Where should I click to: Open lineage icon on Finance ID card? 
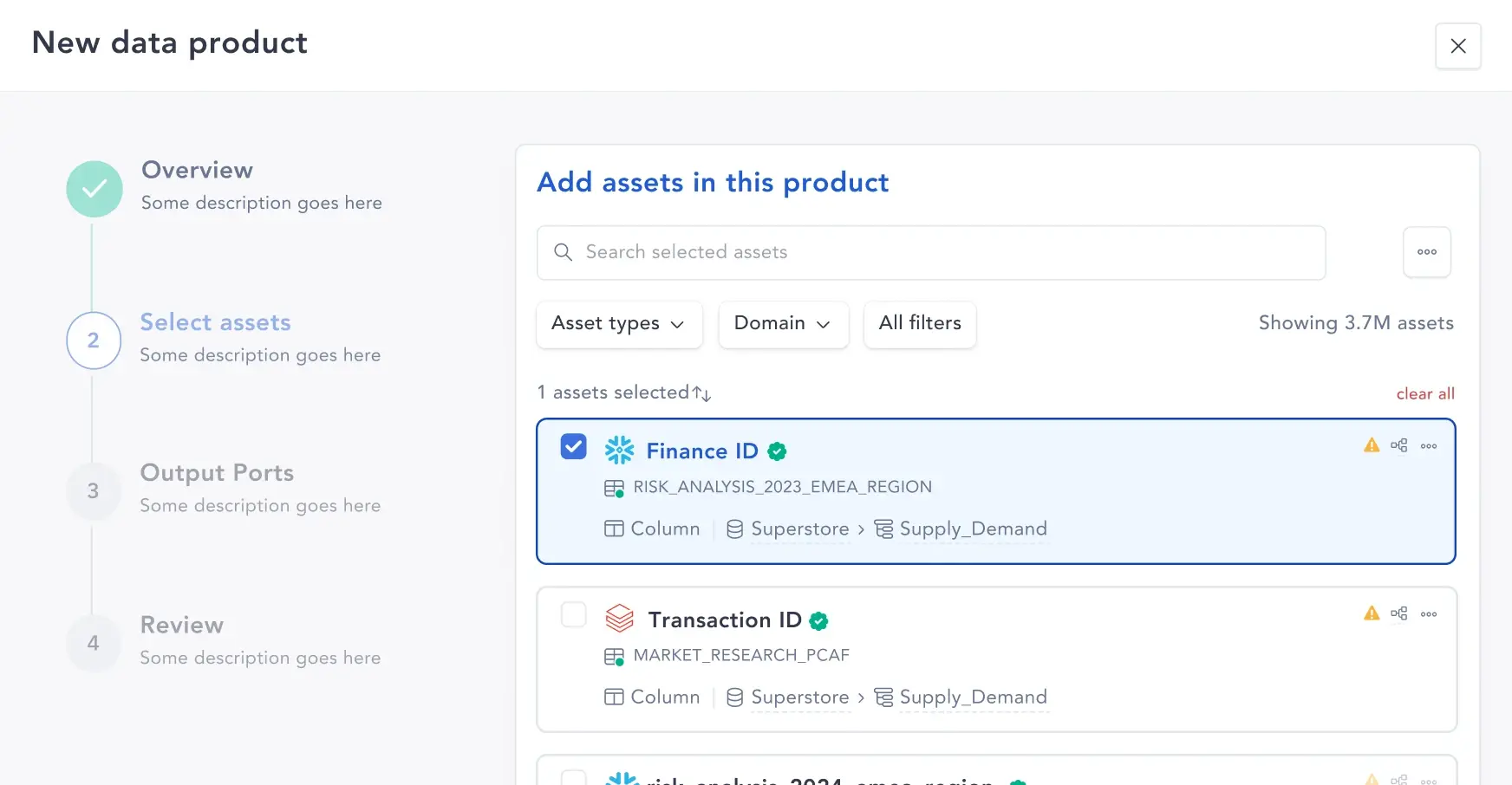tap(1399, 445)
